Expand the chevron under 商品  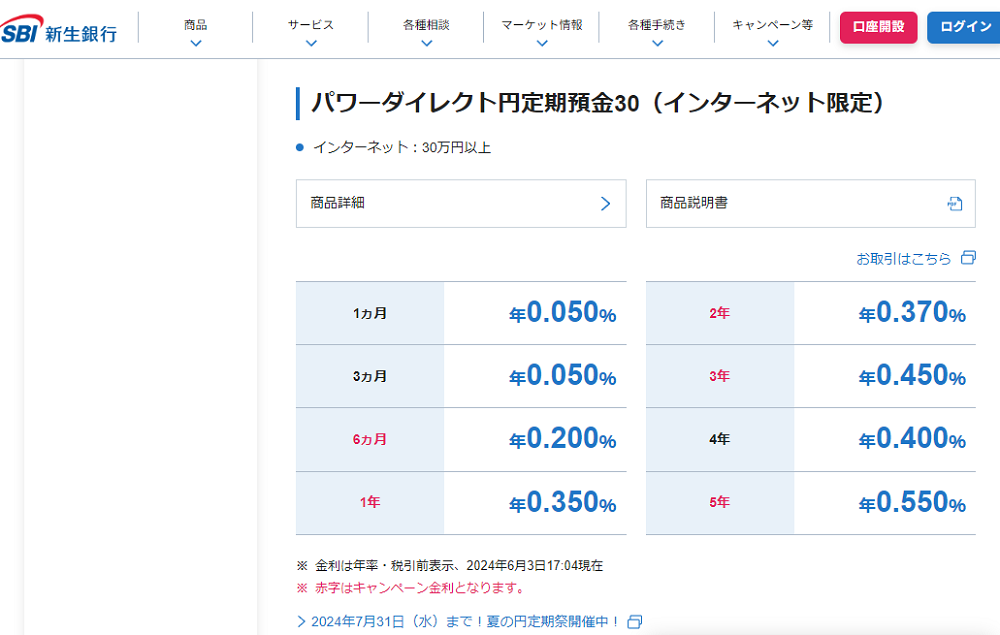[x=196, y=43]
